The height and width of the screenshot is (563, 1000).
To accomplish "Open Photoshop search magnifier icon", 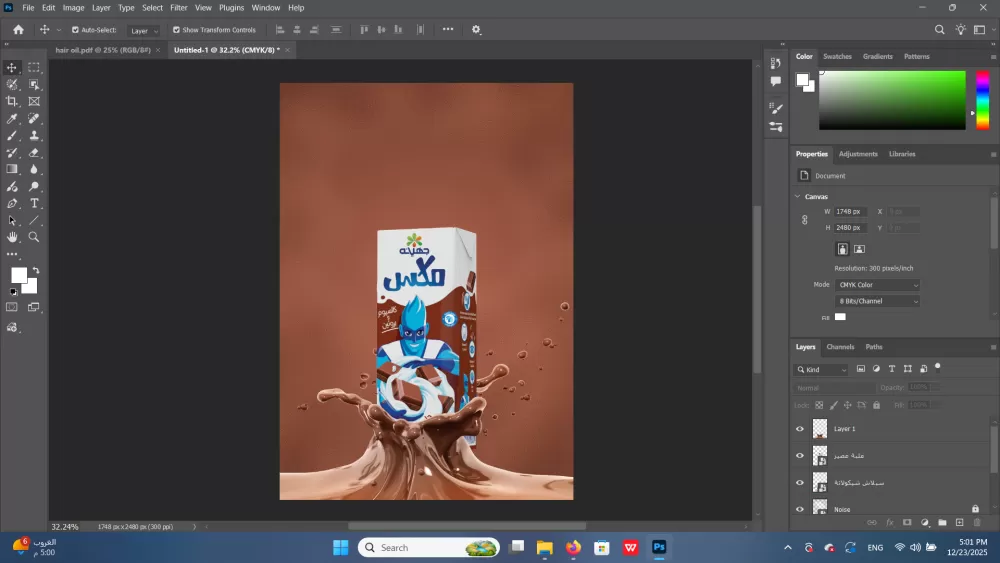I will pyautogui.click(x=939, y=29).
